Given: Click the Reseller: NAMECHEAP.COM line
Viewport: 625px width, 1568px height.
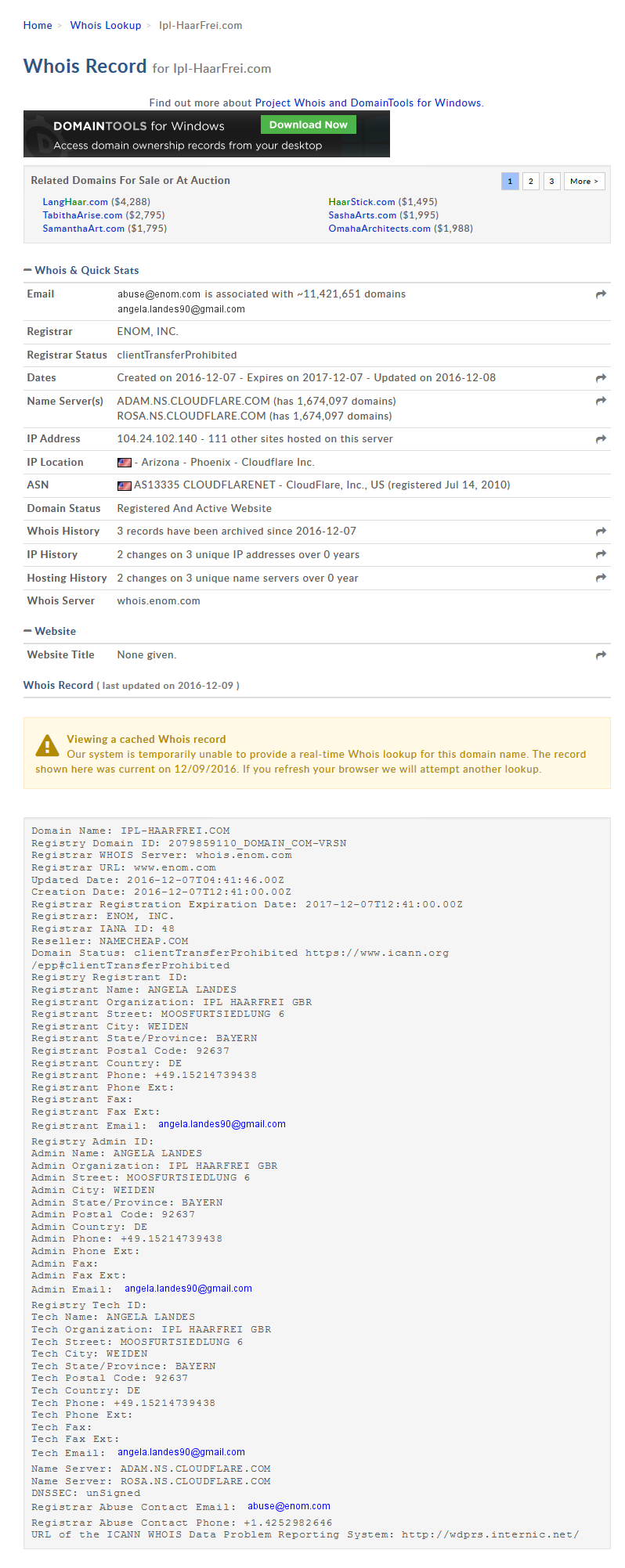Looking at the screenshot, I should tap(110, 941).
